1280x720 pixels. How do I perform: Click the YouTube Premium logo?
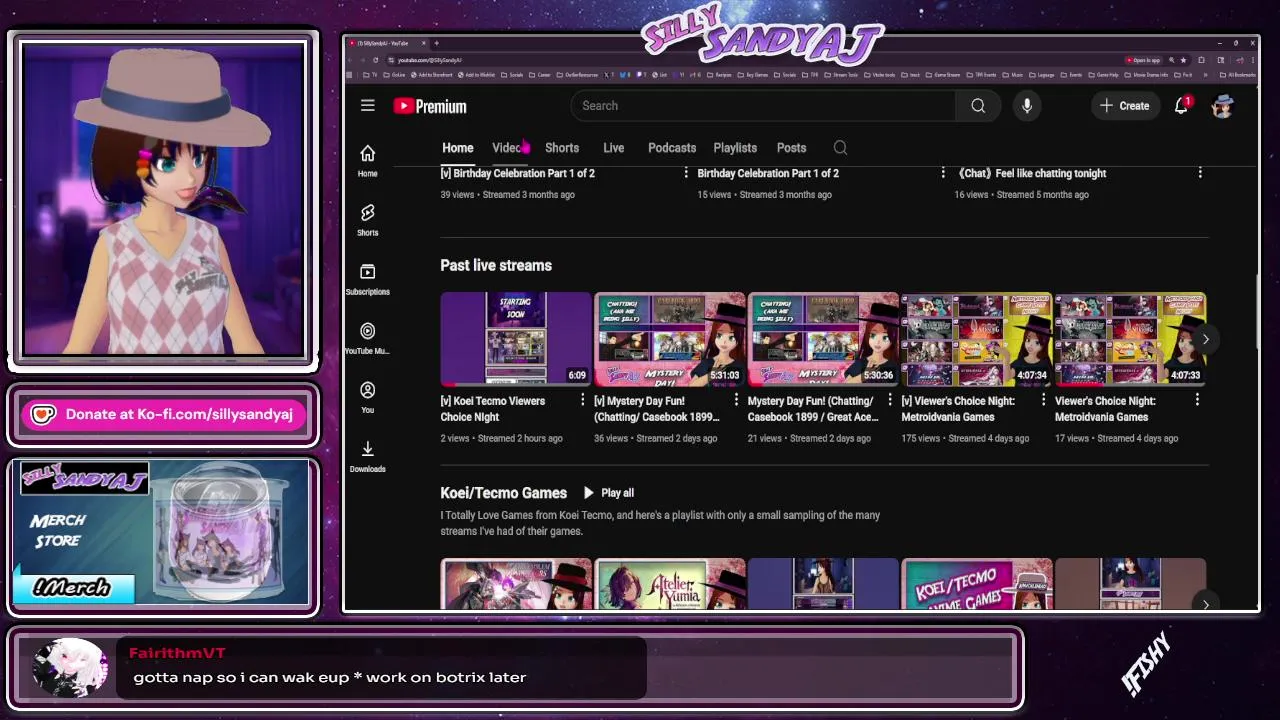[x=430, y=106]
